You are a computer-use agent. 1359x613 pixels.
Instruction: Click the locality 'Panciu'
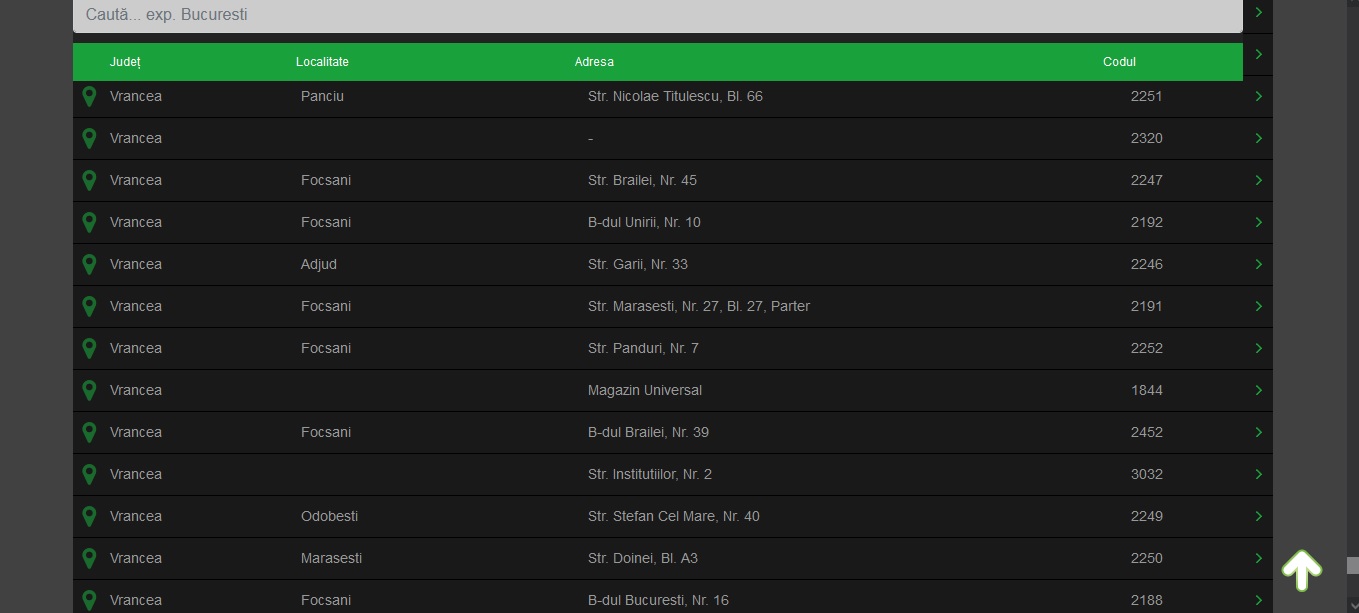pyautogui.click(x=322, y=96)
